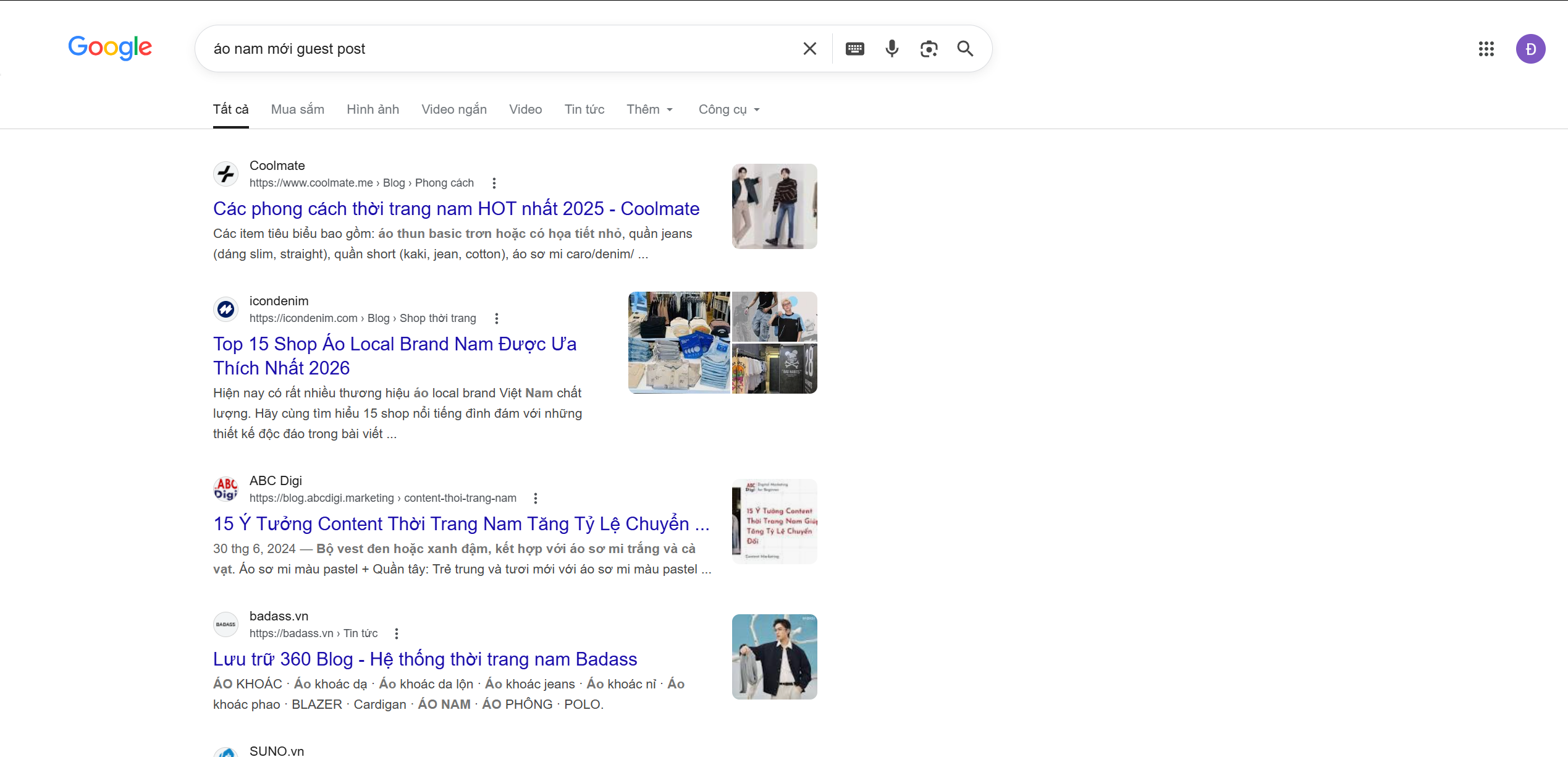Open the on-screen keyboard input tool
Image resolution: width=1568 pixels, height=757 pixels.
coord(855,49)
